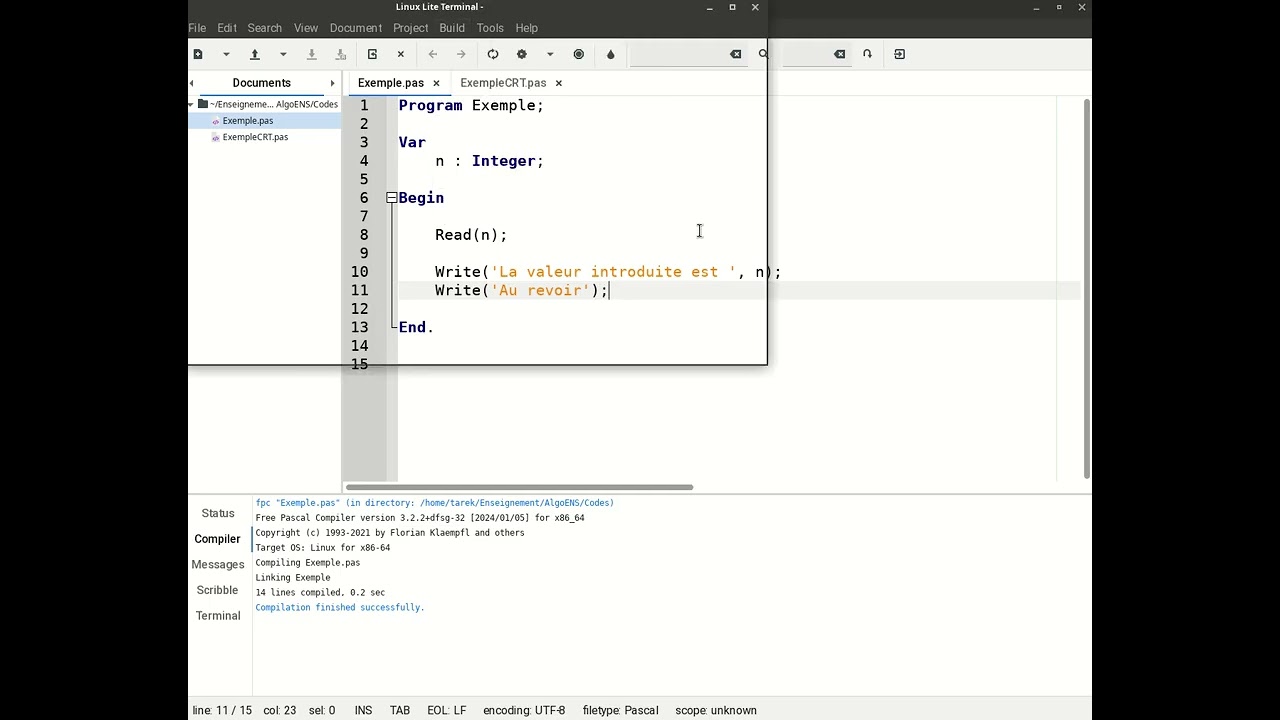Close current file using toolbar X icon
The width and height of the screenshot is (1280, 720).
tap(401, 54)
